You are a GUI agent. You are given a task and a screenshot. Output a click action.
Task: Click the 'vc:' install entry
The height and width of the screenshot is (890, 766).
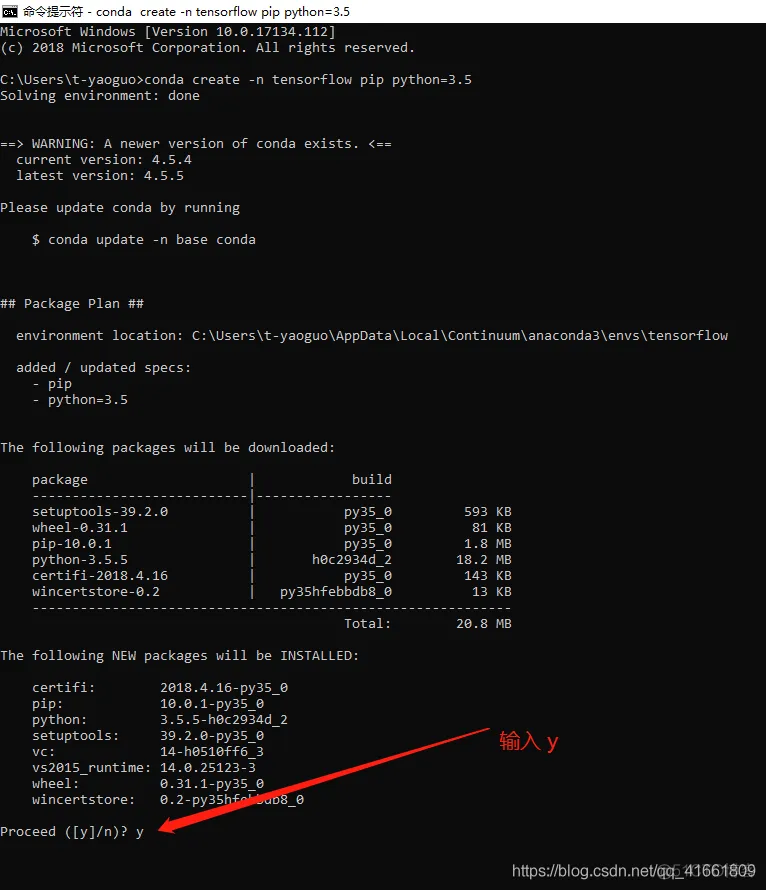(44, 752)
